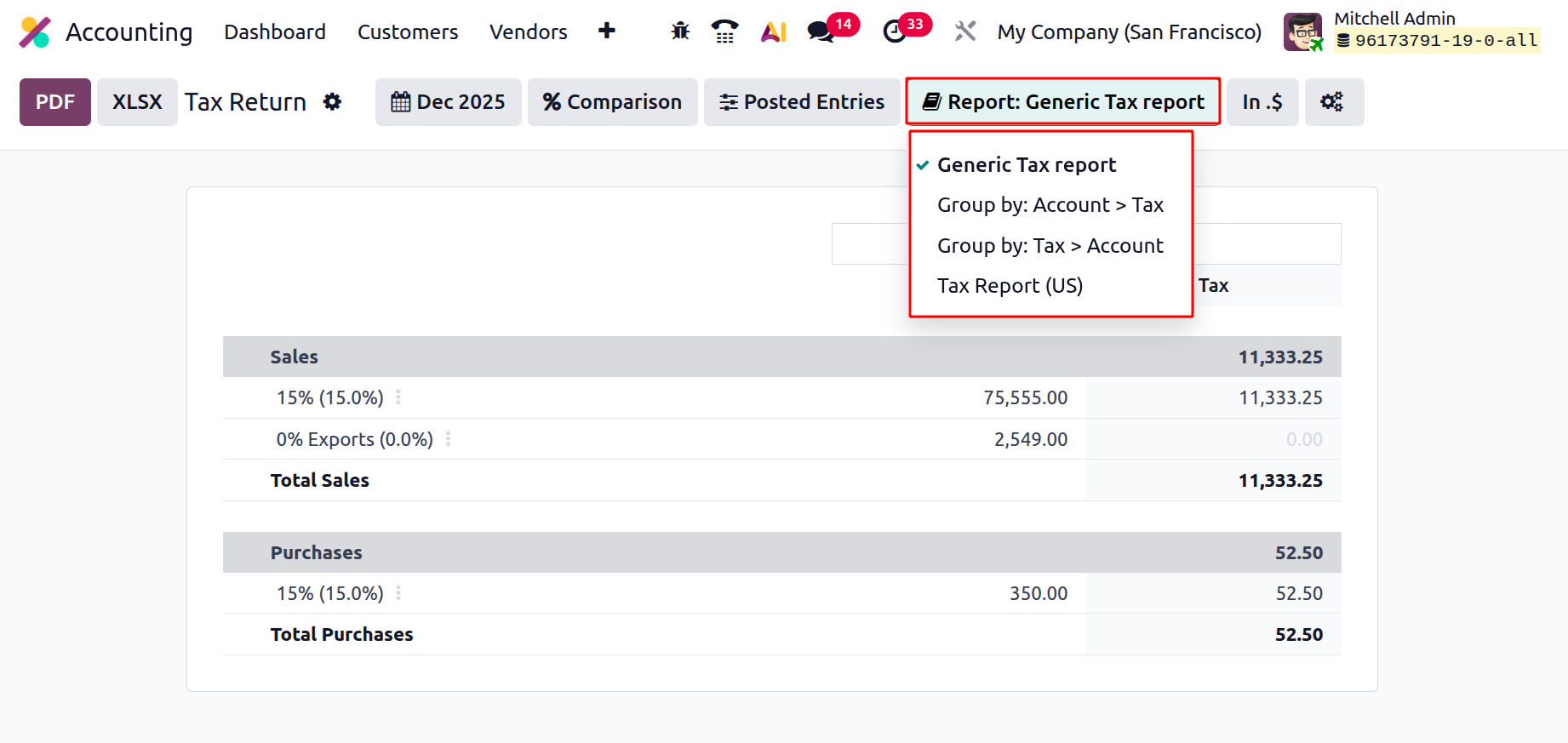Click the Total Purchases row label
Viewport: 1568px width, 743px height.
(x=341, y=634)
